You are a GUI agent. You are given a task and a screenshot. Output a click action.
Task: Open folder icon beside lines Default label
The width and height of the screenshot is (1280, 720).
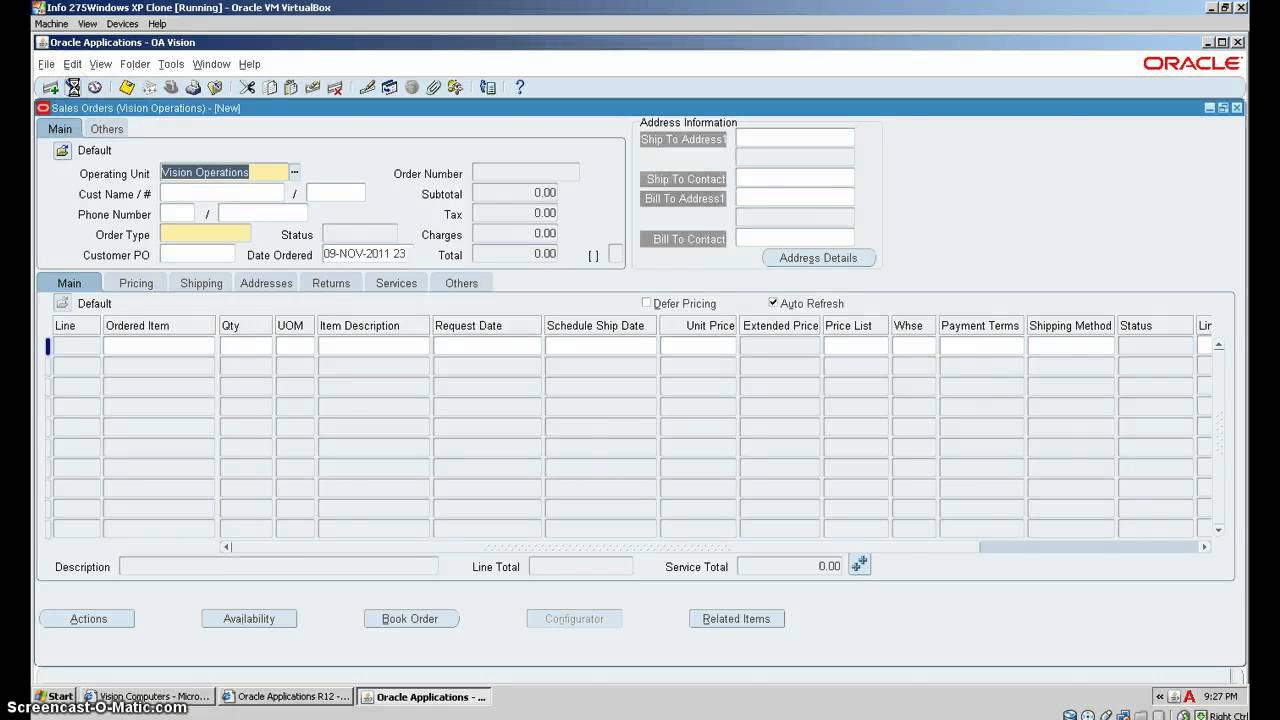coord(62,303)
